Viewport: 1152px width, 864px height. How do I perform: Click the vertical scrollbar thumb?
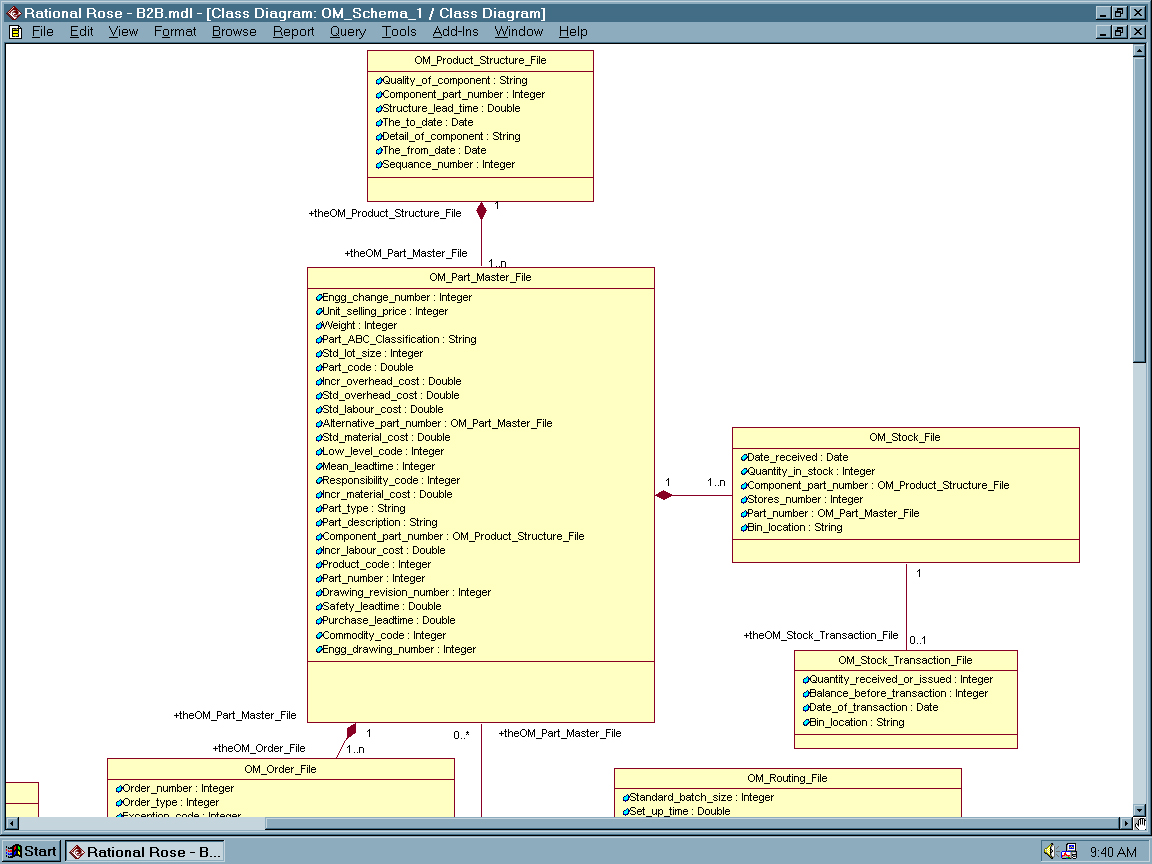(1139, 209)
